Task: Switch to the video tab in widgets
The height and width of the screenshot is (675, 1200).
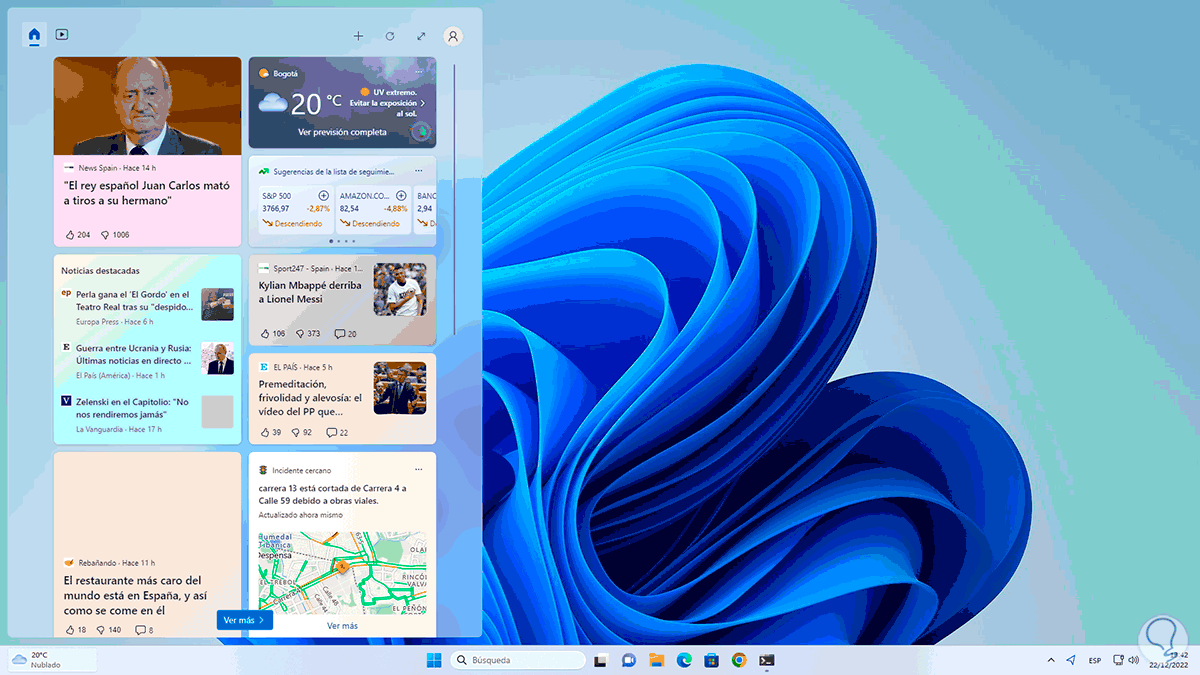Action: (x=62, y=35)
